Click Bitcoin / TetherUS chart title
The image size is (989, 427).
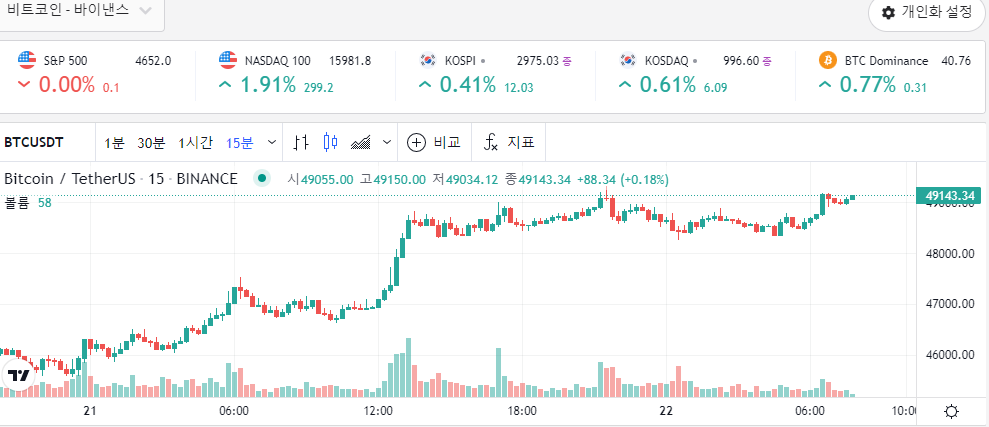(x=120, y=179)
